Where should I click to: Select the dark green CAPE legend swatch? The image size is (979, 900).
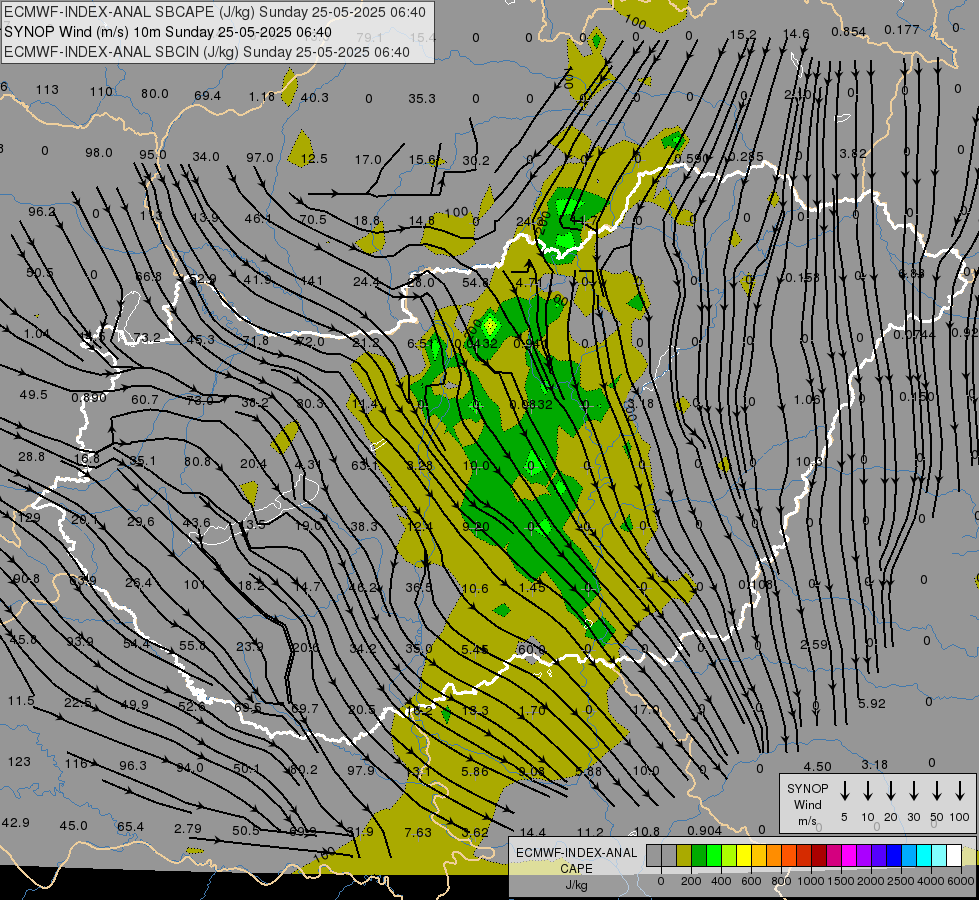point(699,856)
